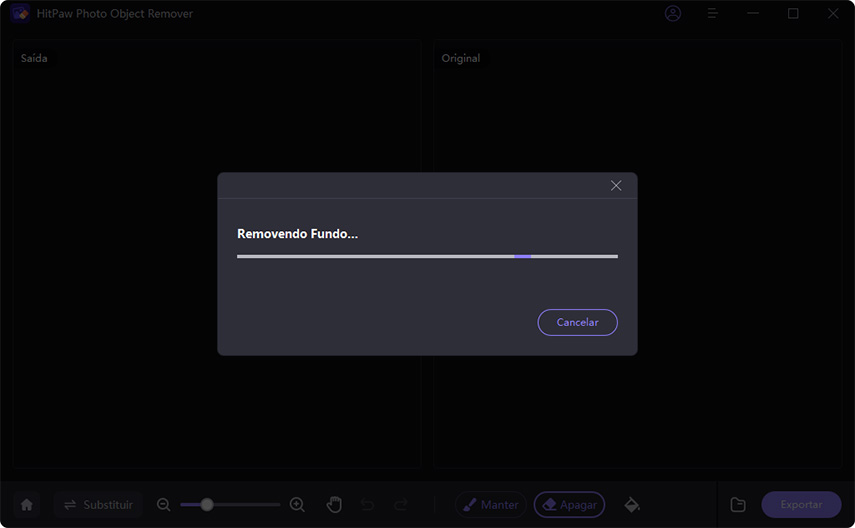
Task: Go to the home screen icon
Action: [27, 505]
